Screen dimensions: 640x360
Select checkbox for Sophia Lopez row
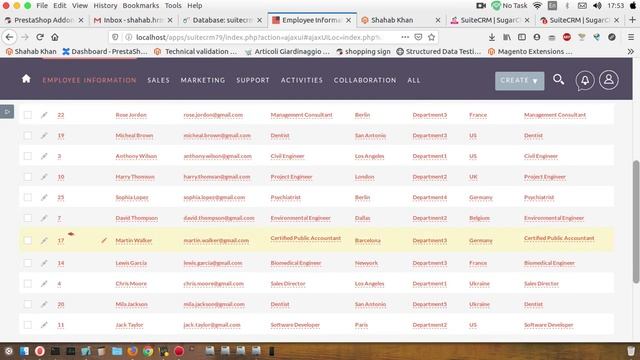pos(27,198)
